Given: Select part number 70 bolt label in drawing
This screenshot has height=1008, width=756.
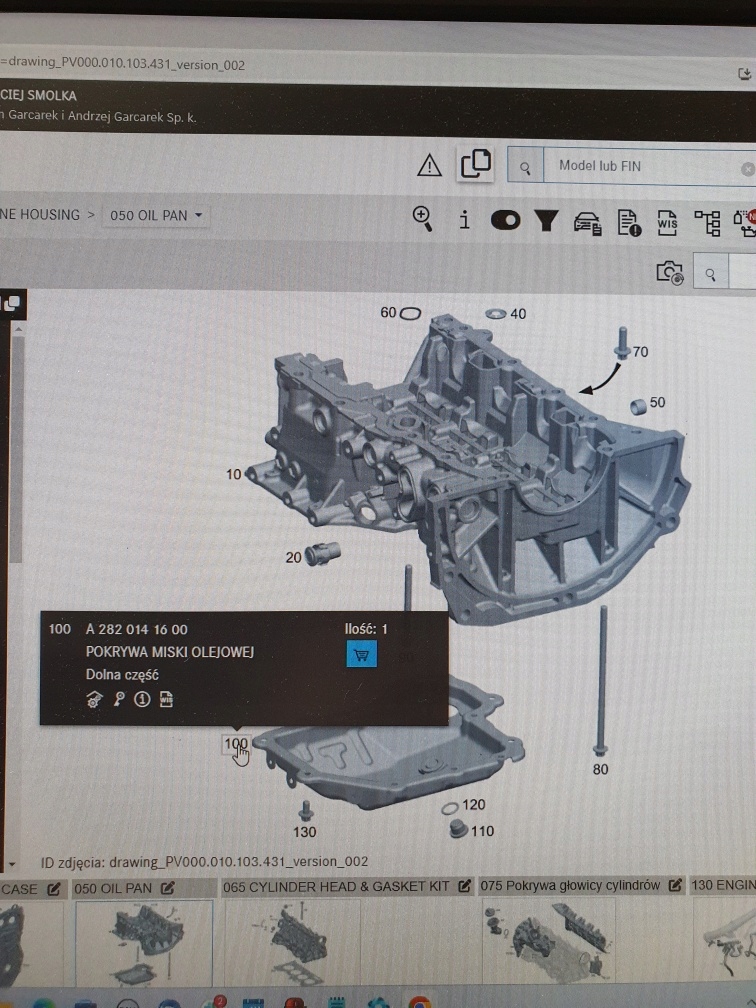Looking at the screenshot, I should (640, 352).
